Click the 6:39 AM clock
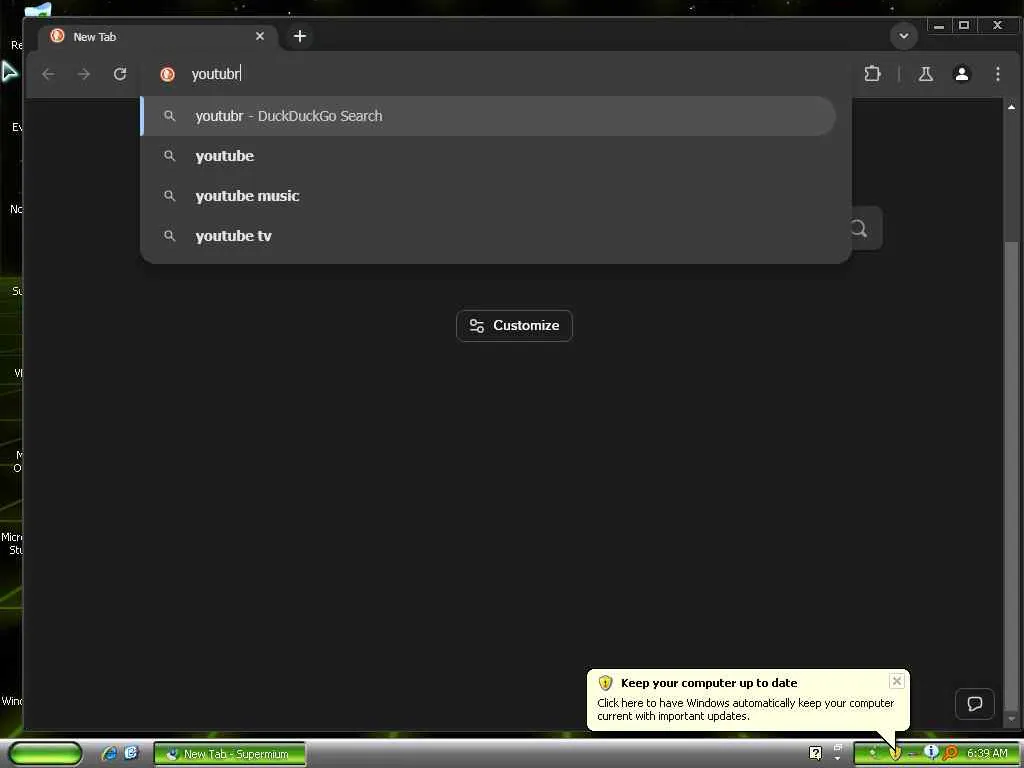The width and height of the screenshot is (1024, 768). pyautogui.click(x=987, y=754)
